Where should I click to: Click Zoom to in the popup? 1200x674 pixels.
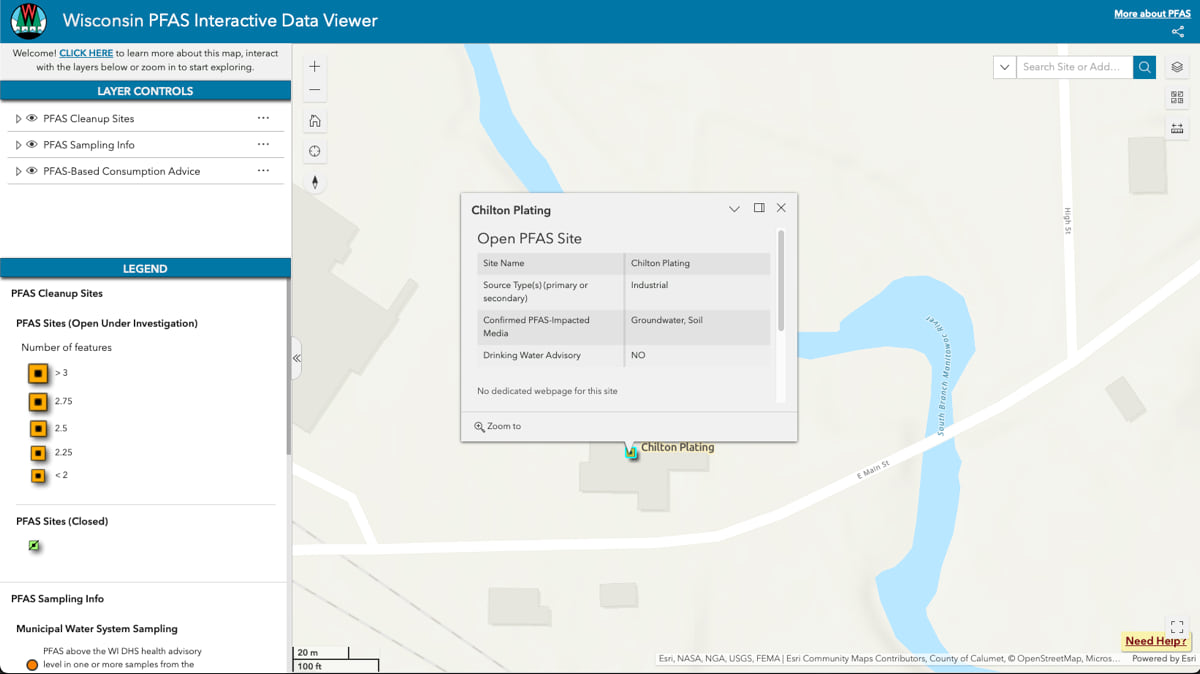click(498, 426)
